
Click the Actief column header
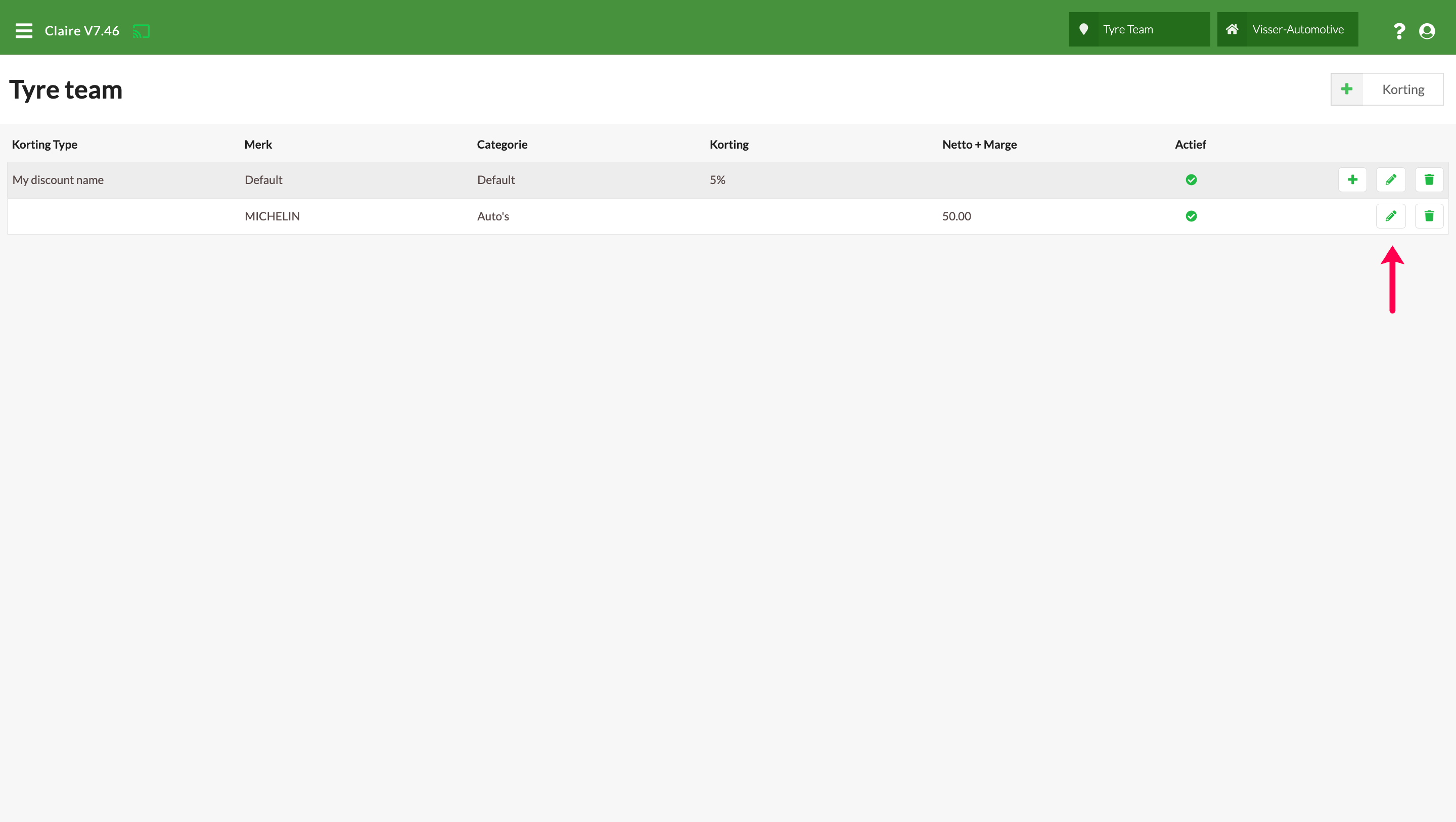[x=1191, y=145]
